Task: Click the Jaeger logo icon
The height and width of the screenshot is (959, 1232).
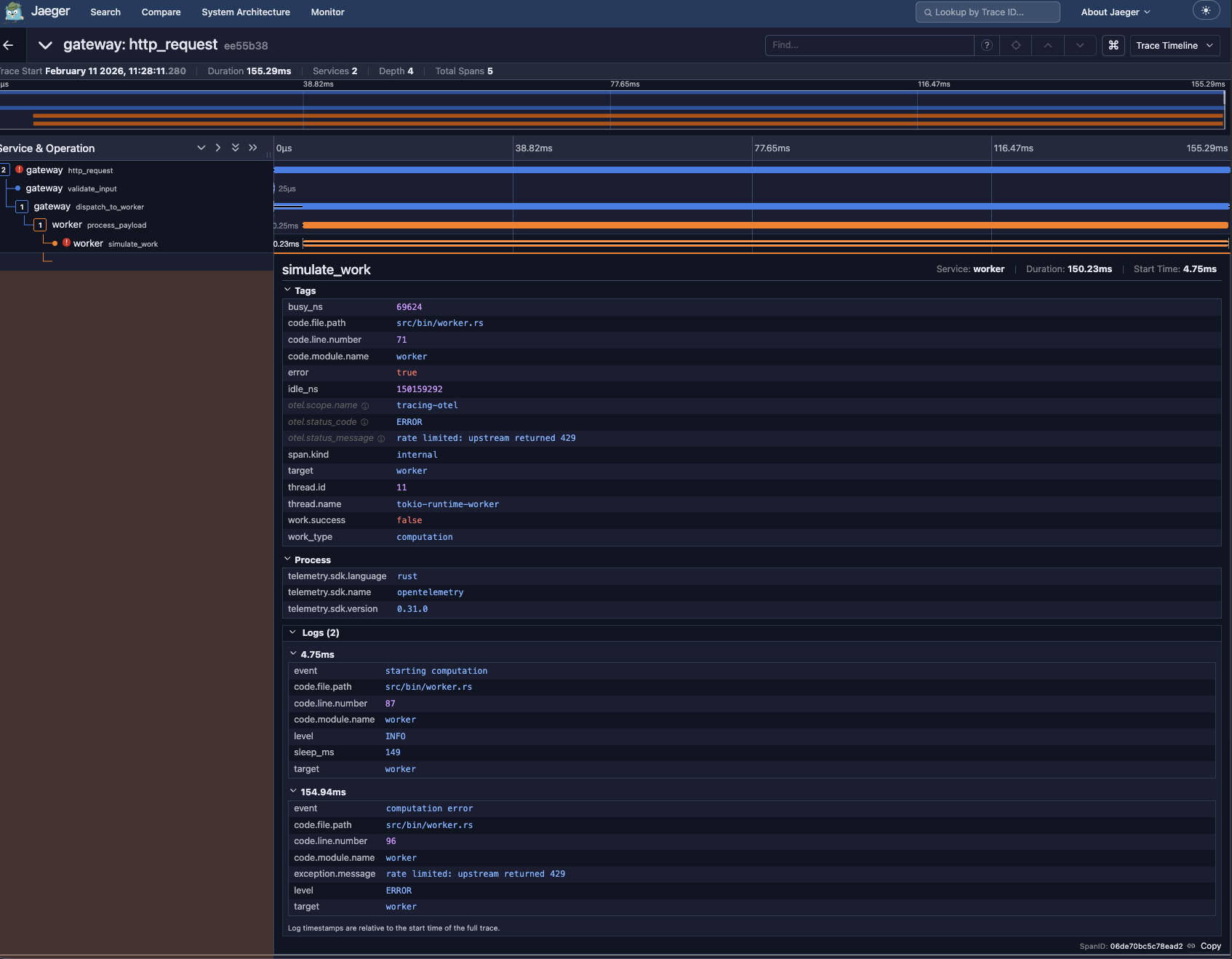Action: [x=14, y=12]
